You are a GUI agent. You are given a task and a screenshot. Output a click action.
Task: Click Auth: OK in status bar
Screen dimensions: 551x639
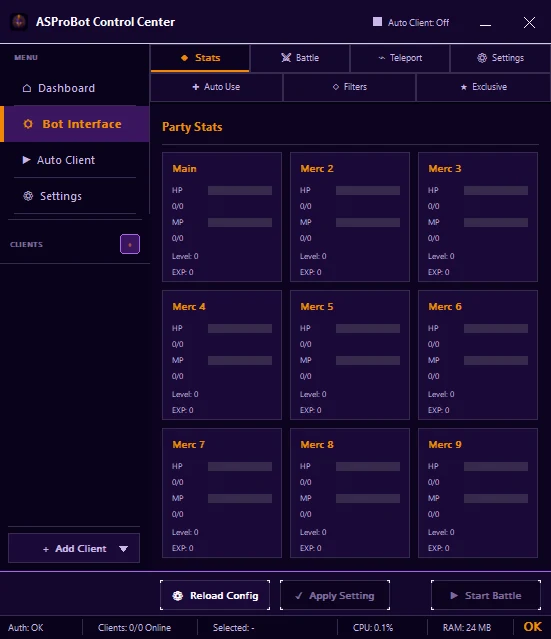pos(26,628)
